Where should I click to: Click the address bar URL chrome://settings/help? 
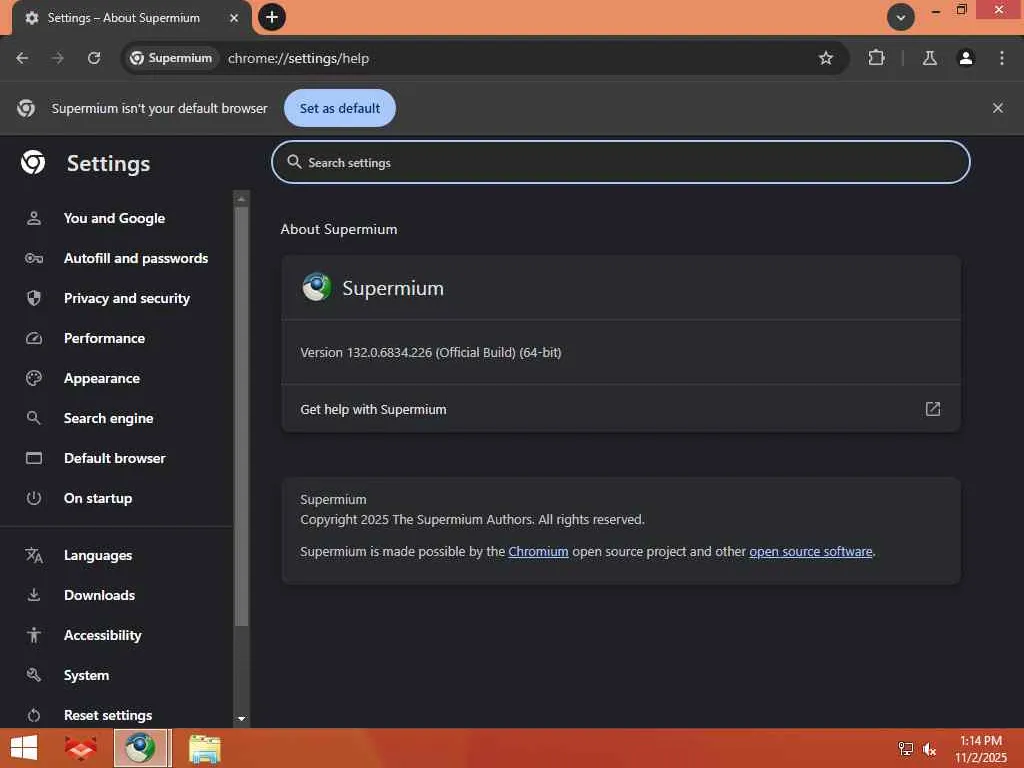(x=298, y=58)
